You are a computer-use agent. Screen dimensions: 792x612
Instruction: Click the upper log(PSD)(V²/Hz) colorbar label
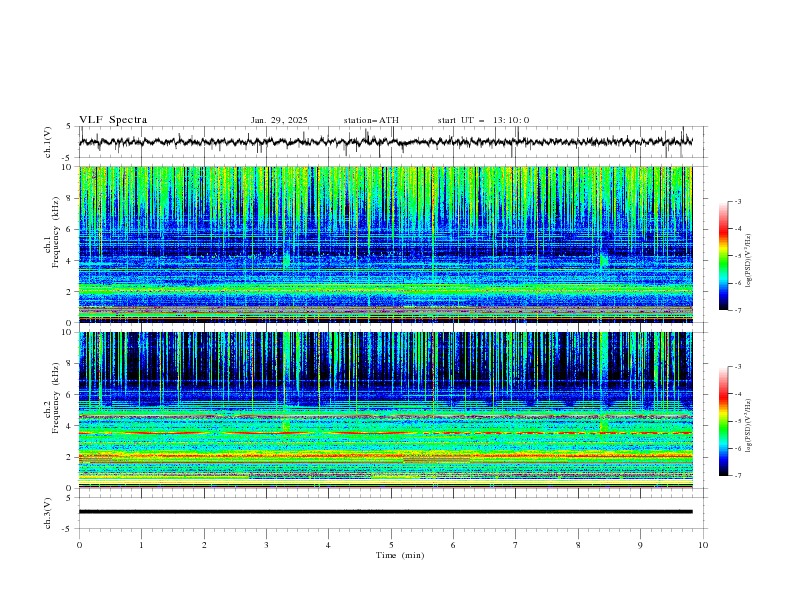[x=749, y=261]
